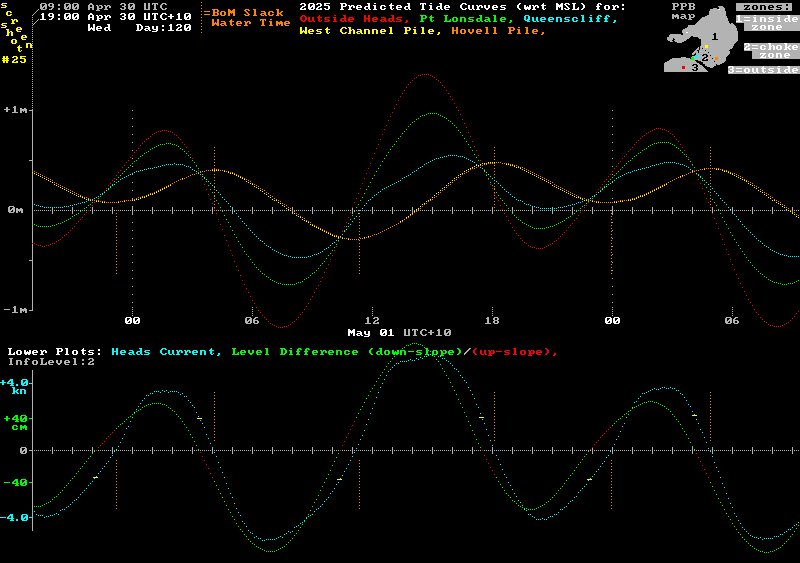Viewport: 800px width, 563px height.
Task: Select zone number 3 on the PPB map
Action: click(695, 67)
